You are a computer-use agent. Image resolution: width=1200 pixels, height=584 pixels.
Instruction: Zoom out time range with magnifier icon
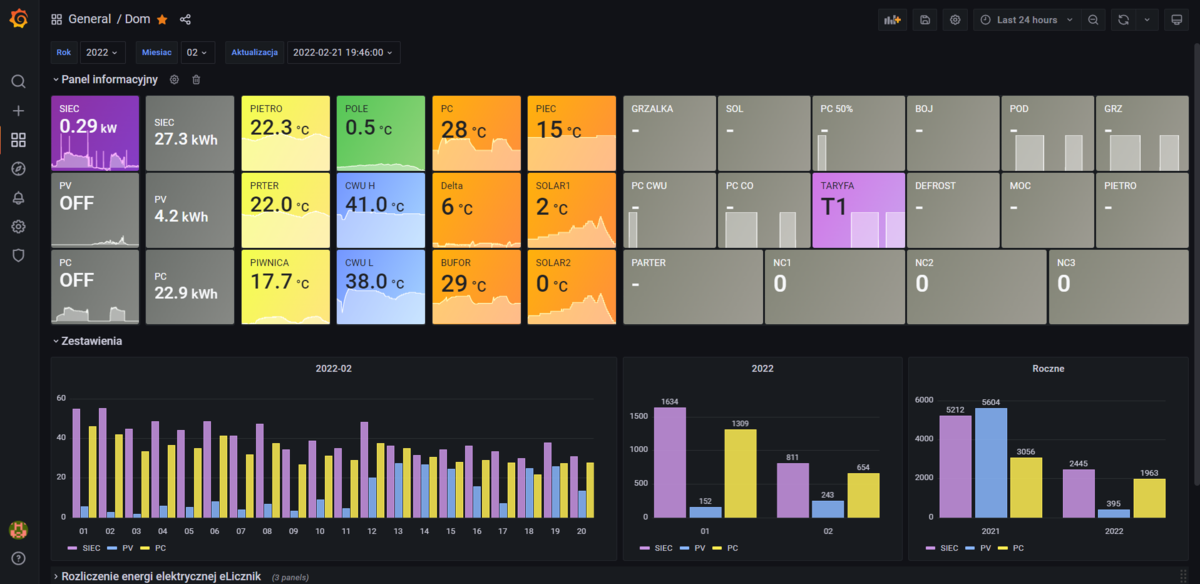(1093, 20)
